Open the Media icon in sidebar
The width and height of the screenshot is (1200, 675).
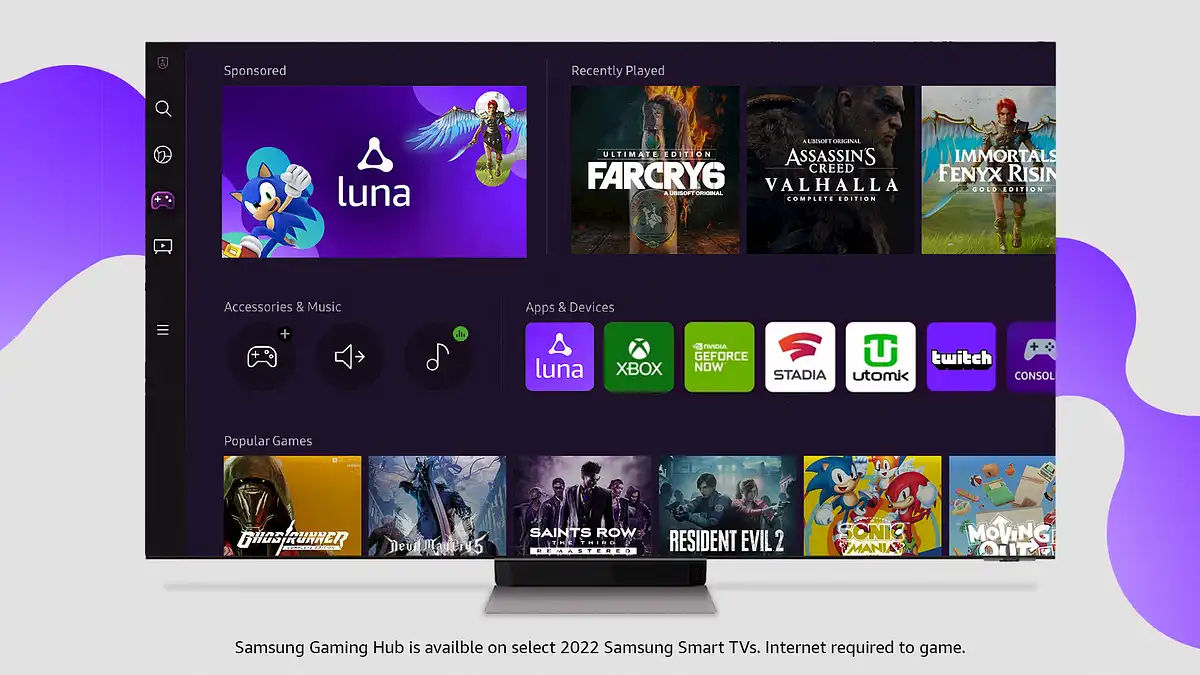click(162, 246)
